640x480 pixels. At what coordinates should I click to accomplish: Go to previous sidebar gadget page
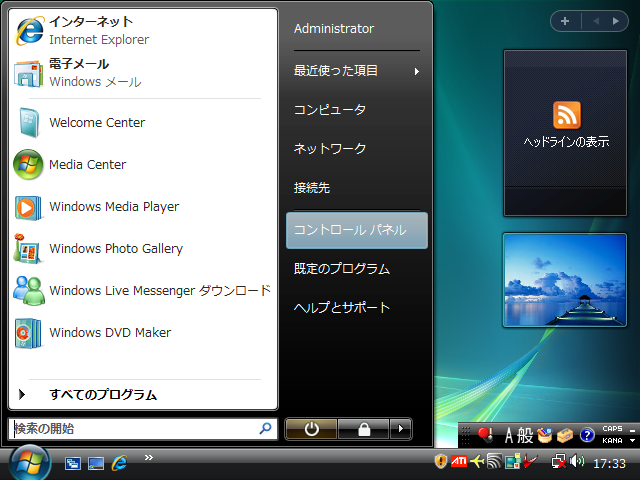(x=596, y=21)
